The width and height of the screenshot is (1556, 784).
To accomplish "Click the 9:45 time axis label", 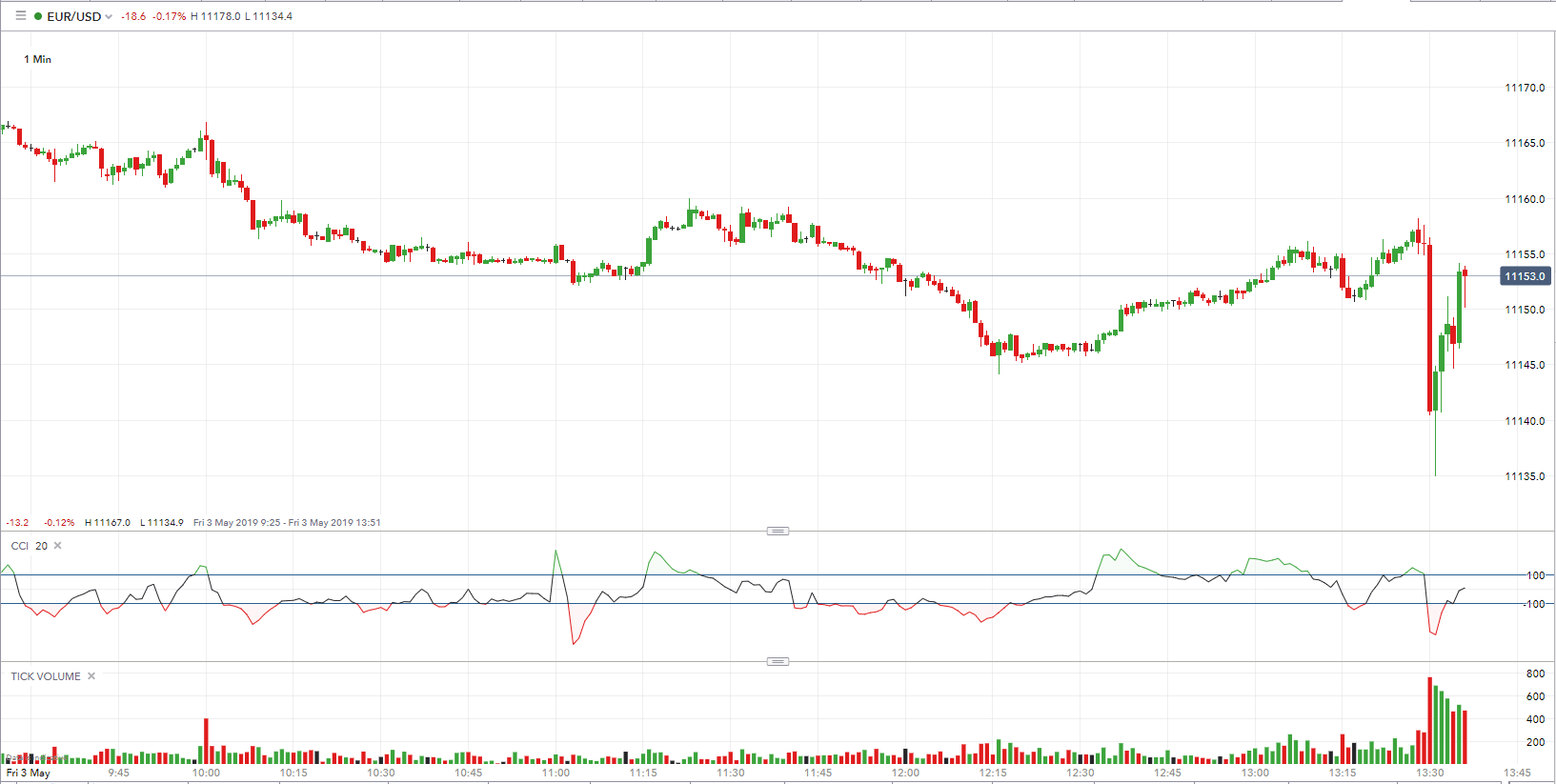I will 119,773.
